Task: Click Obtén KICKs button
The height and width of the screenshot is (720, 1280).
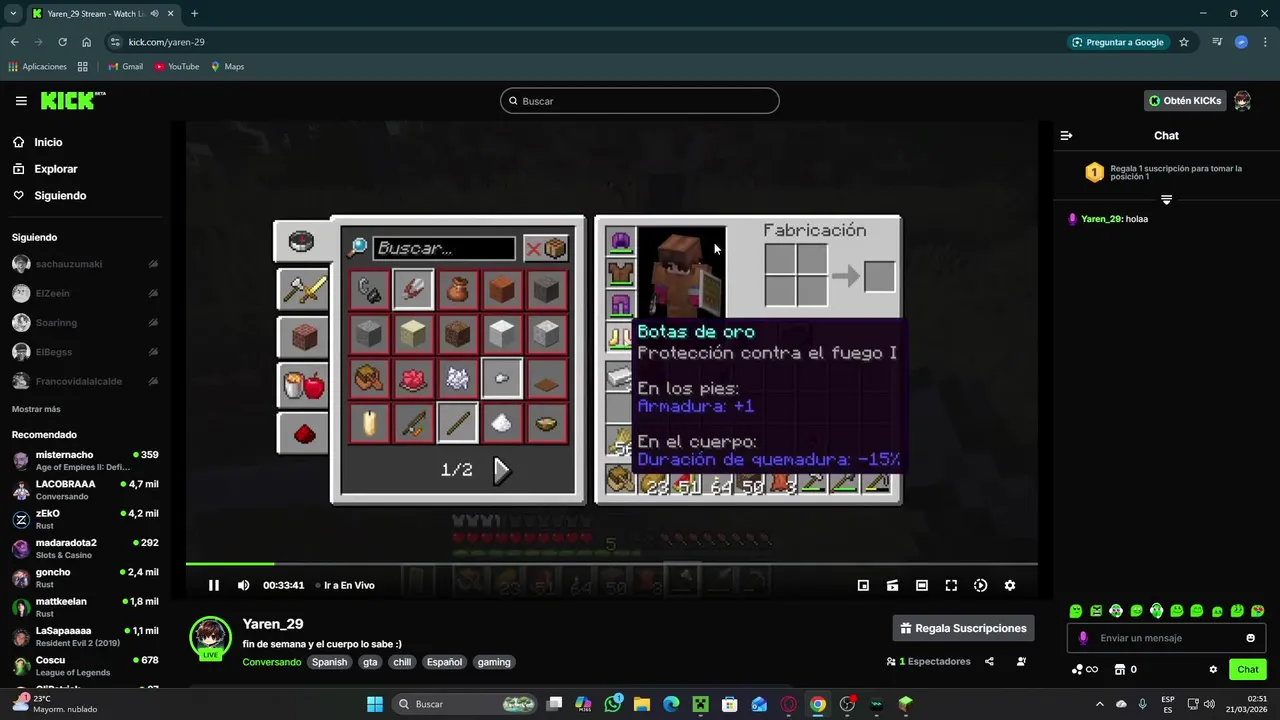Action: [1185, 101]
